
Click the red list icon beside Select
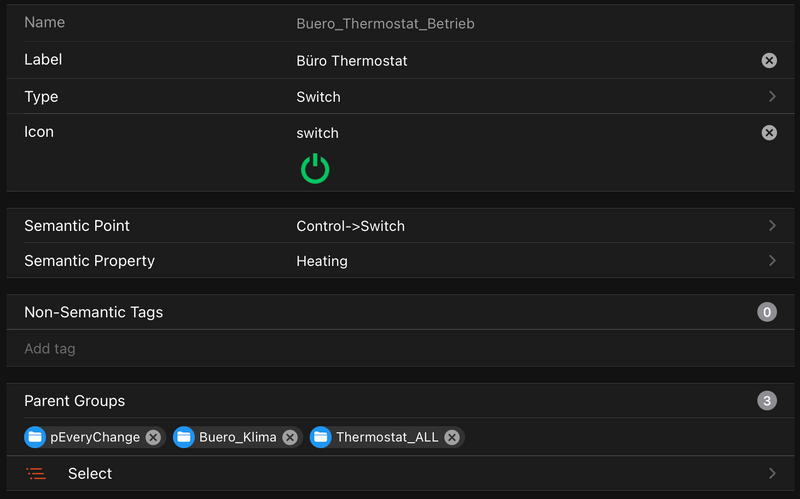click(36, 474)
